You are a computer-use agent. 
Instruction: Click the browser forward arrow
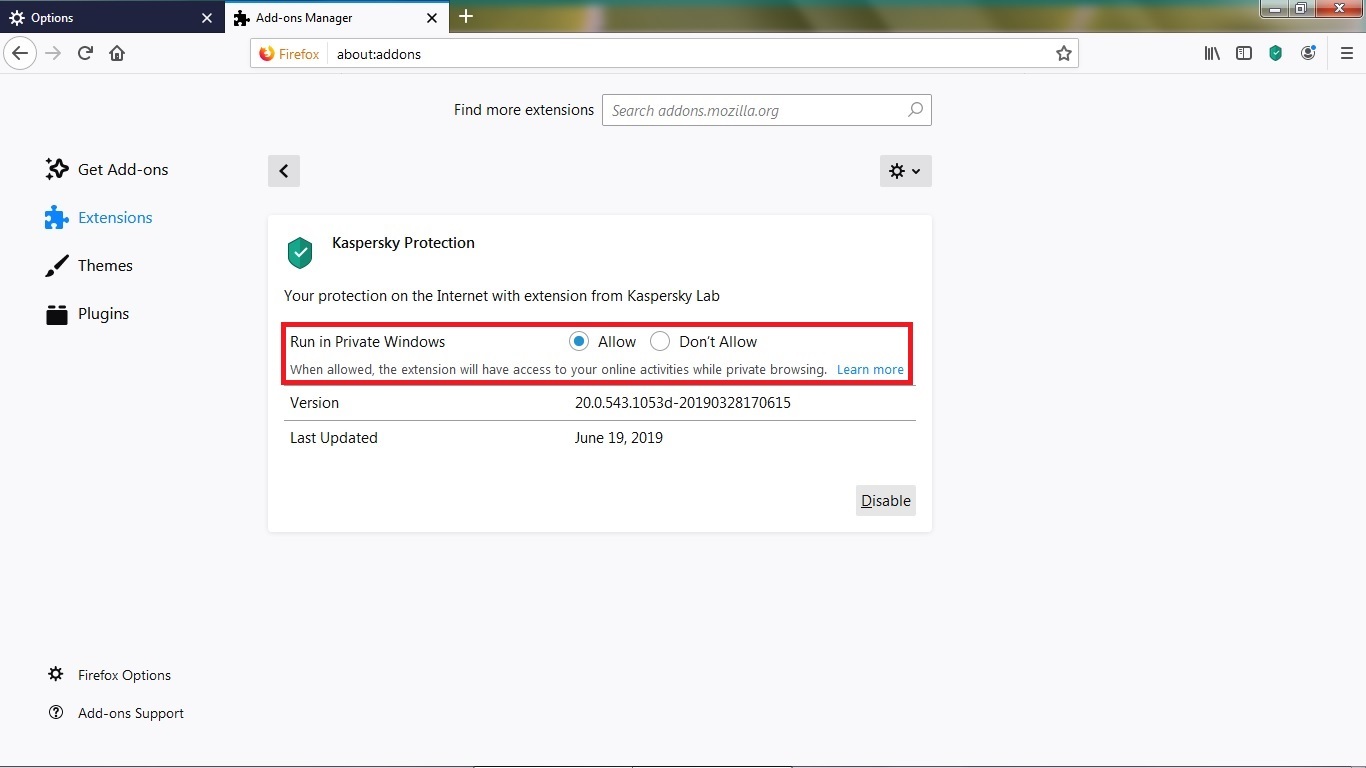(53, 53)
